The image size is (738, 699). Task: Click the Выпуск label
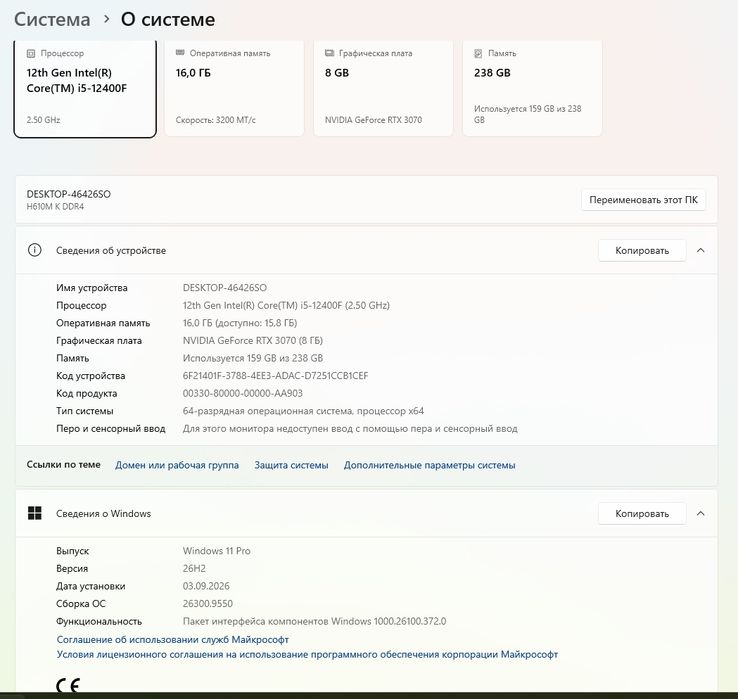72,551
